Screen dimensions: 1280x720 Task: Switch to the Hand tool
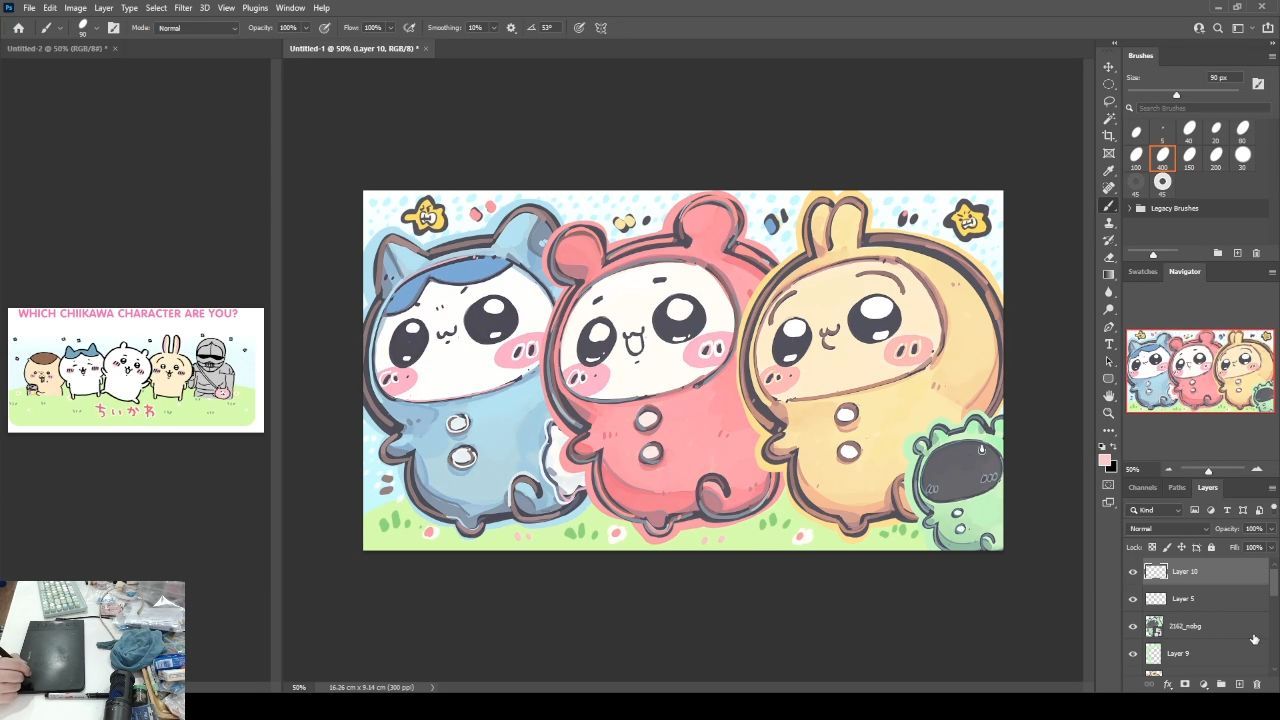[1108, 396]
